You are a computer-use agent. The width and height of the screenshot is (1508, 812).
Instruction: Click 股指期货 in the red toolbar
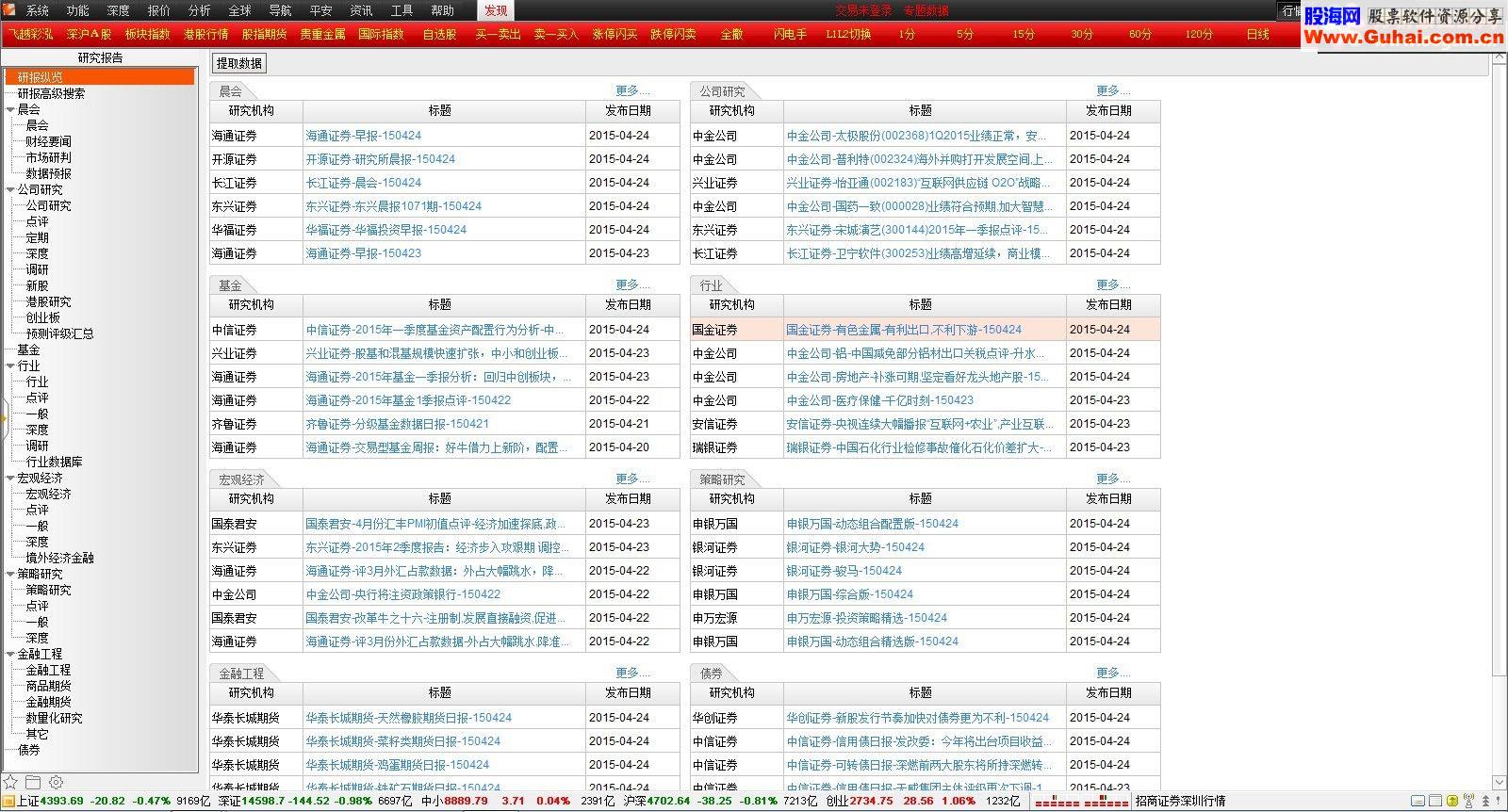pyautogui.click(x=264, y=34)
